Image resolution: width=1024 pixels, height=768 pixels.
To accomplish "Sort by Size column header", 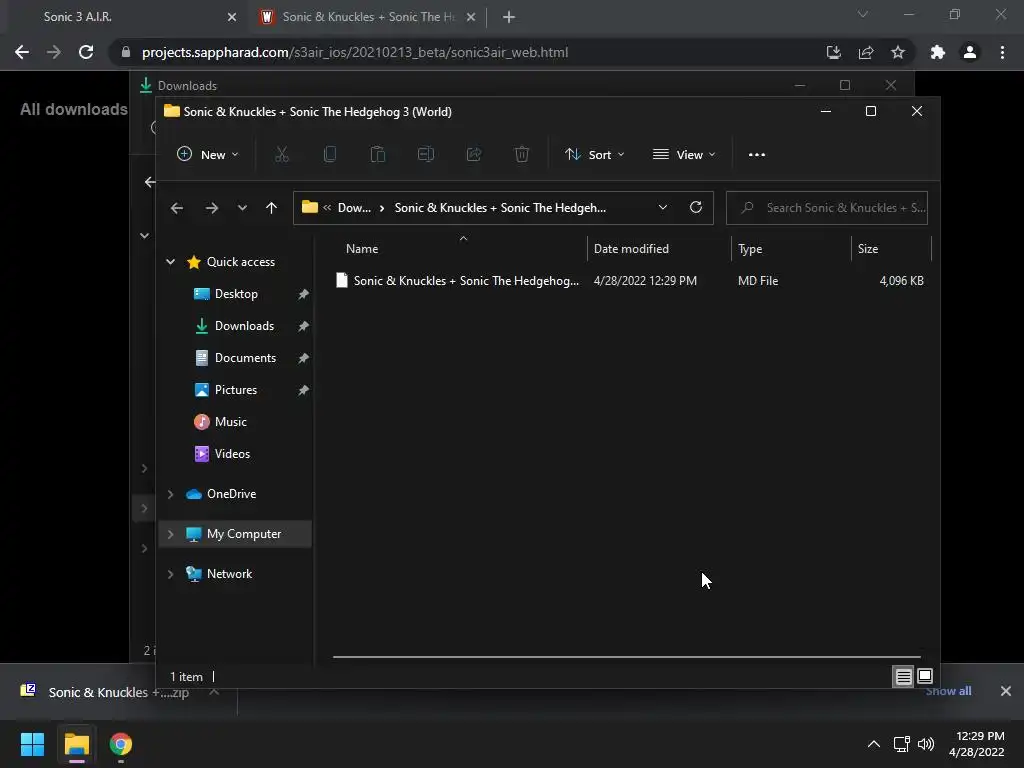I will point(891,249).
